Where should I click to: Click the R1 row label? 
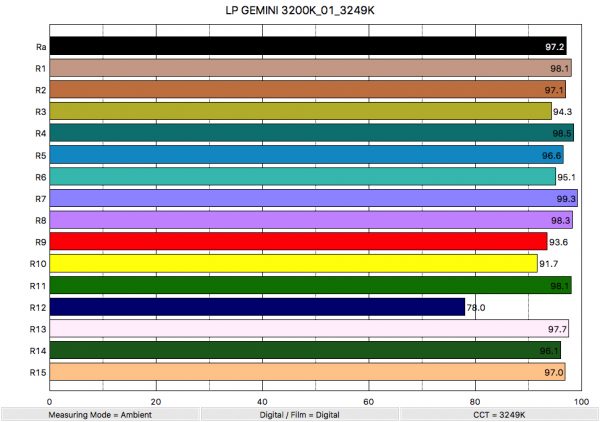point(40,68)
